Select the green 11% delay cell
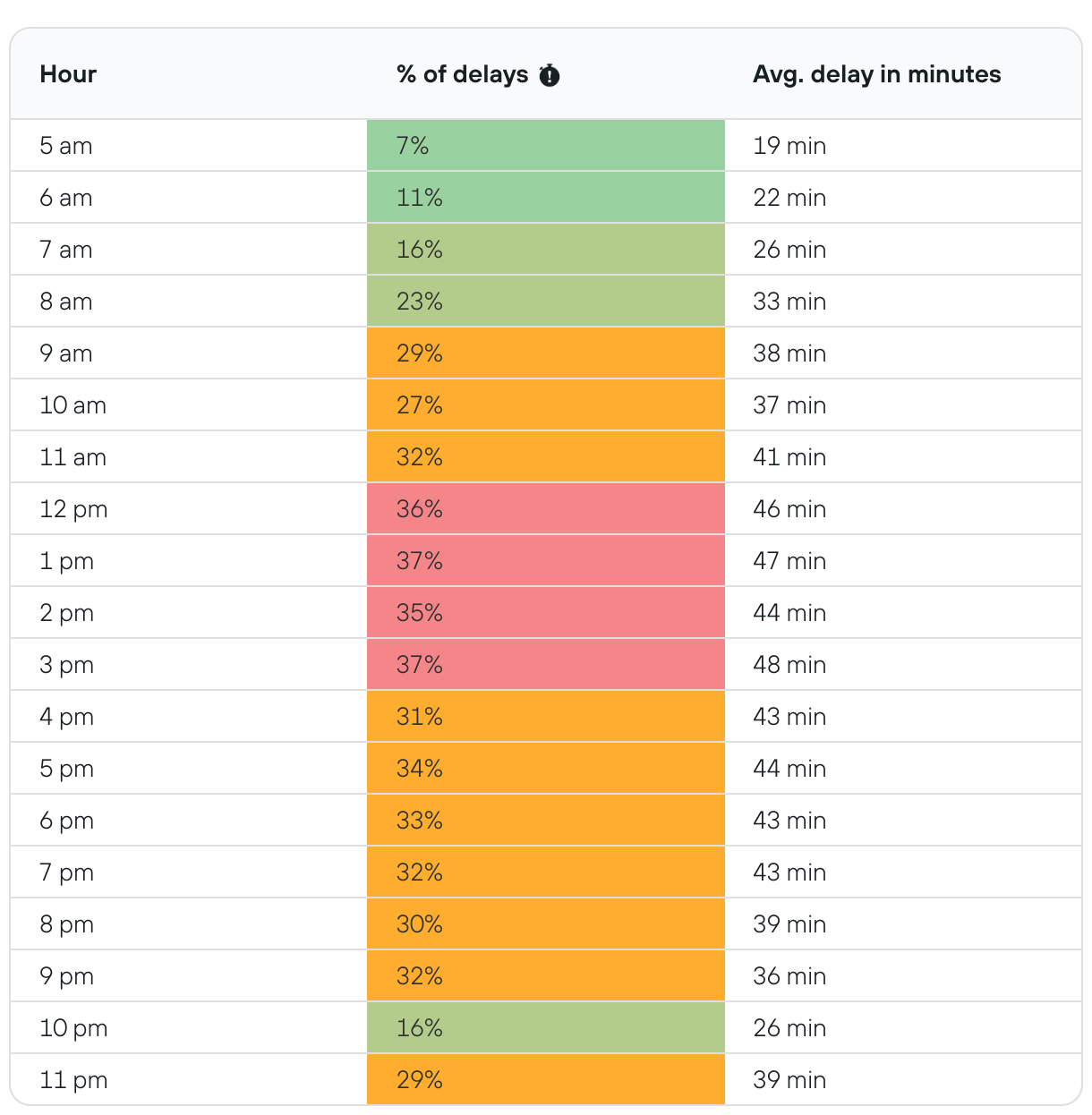The height and width of the screenshot is (1115, 1092). tap(545, 198)
